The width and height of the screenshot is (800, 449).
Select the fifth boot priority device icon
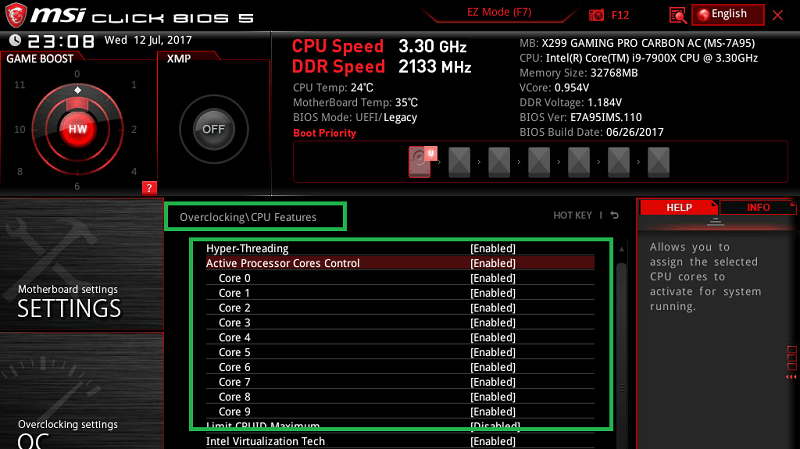point(579,162)
